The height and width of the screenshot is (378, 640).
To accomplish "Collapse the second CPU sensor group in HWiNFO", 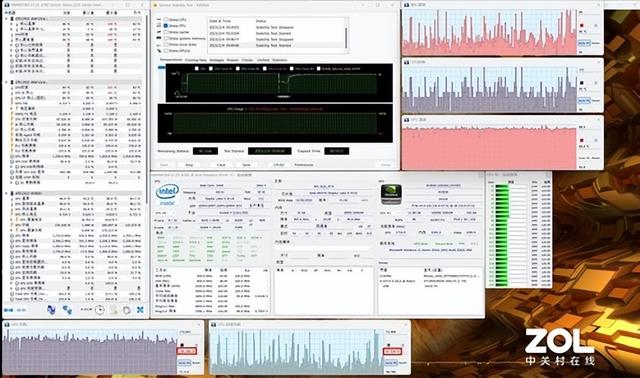I will [x=6, y=82].
